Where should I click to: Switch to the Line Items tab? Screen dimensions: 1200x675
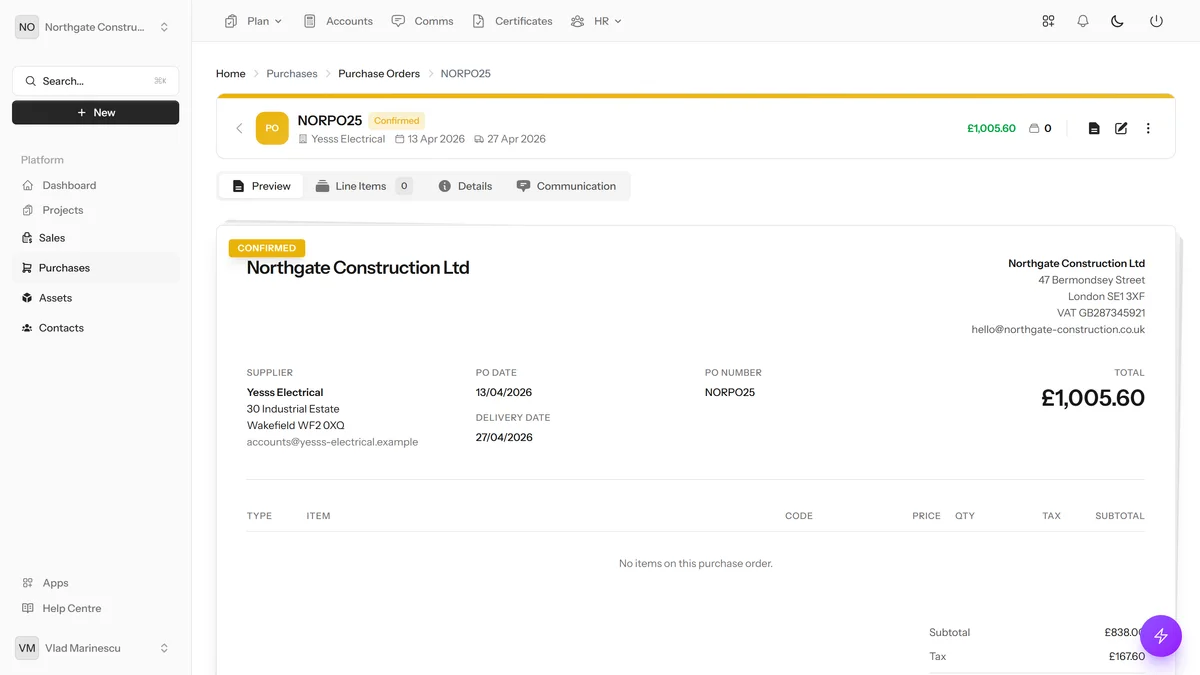[x=362, y=186]
